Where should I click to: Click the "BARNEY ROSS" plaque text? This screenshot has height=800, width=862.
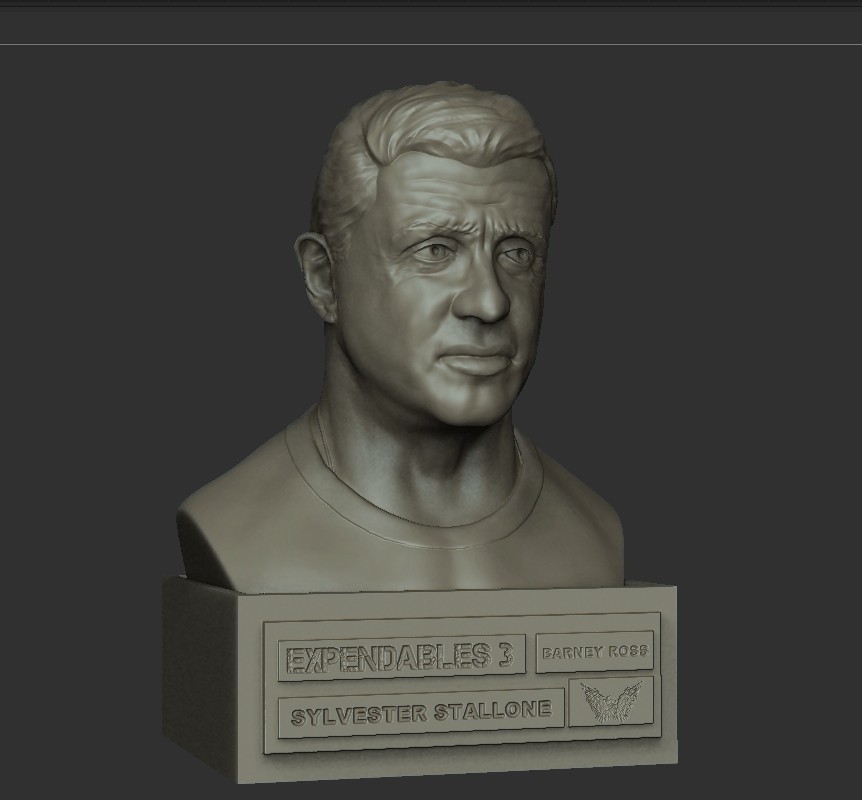pos(595,652)
